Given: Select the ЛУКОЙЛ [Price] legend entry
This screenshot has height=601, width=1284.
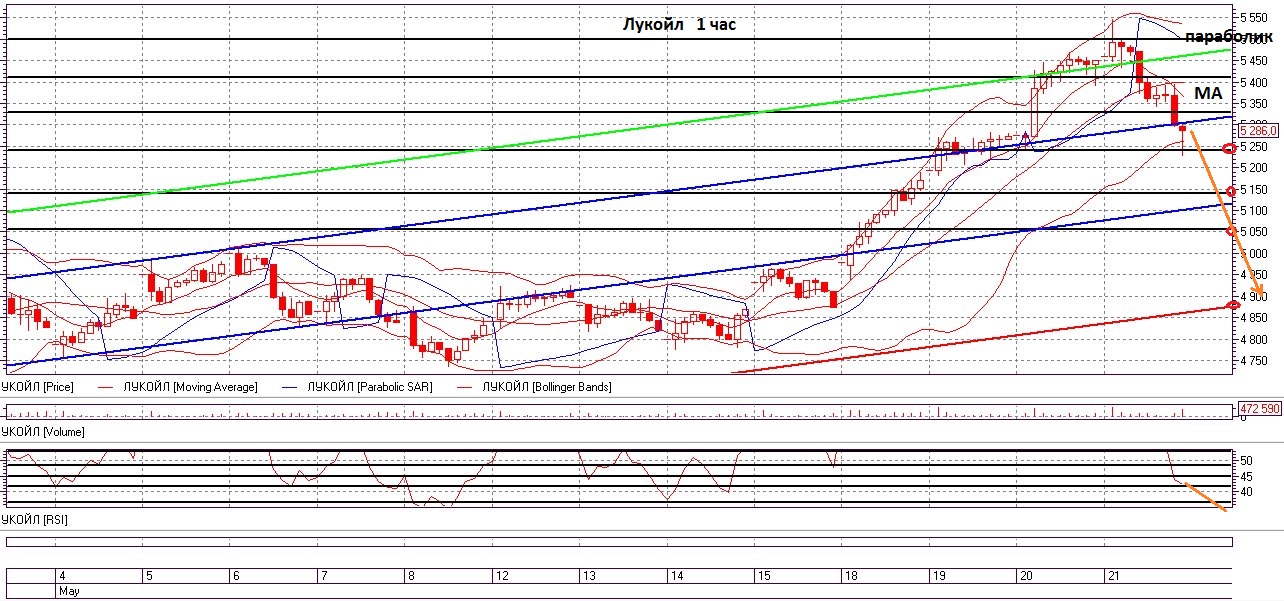Looking at the screenshot, I should pos(38,386).
